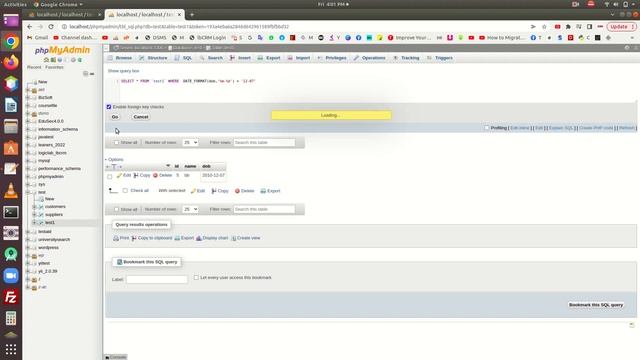Open FileZilla from the Ubuntu dock
This screenshot has height=360, width=640.
coord(11,297)
